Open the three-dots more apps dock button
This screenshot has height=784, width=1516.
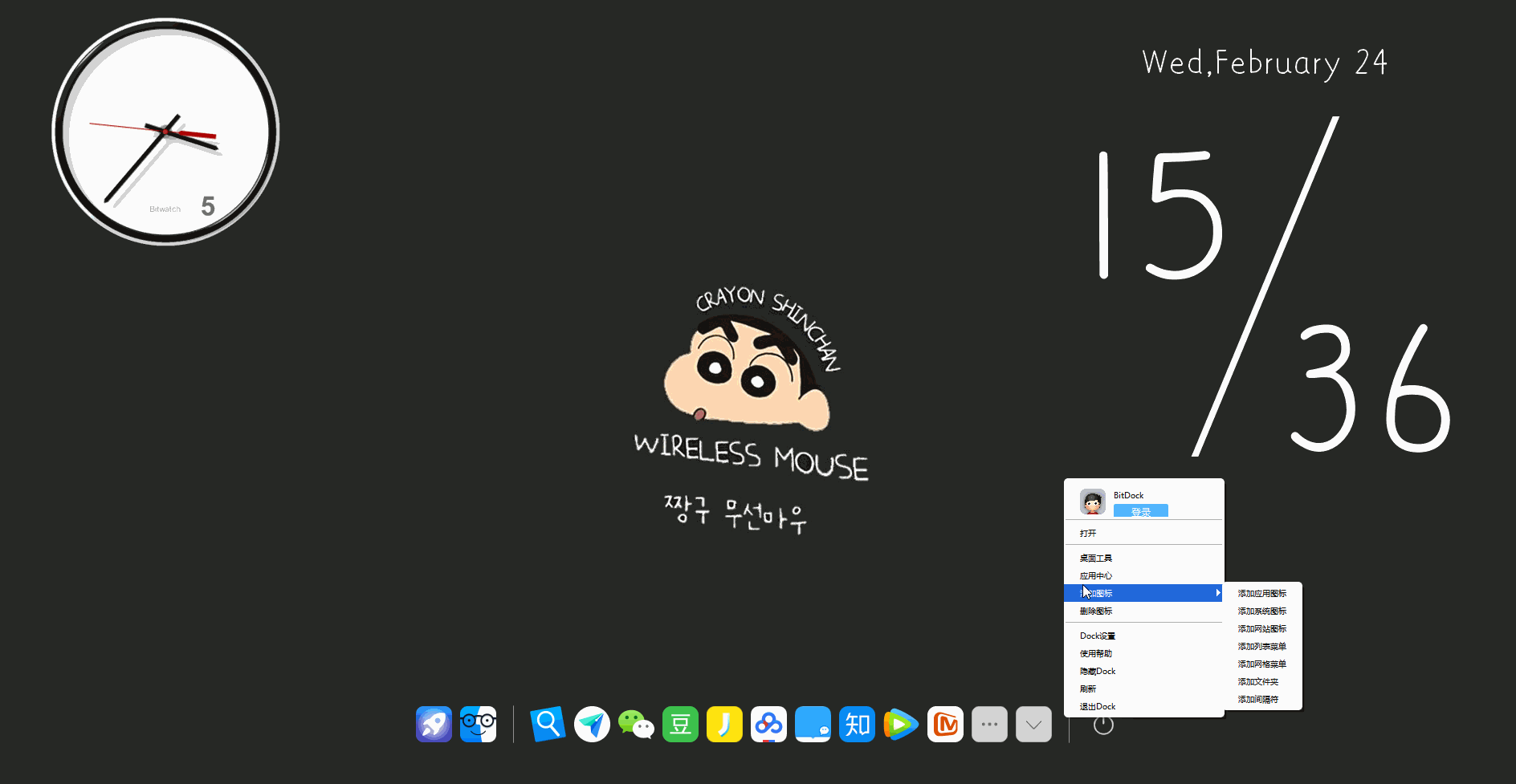click(989, 725)
